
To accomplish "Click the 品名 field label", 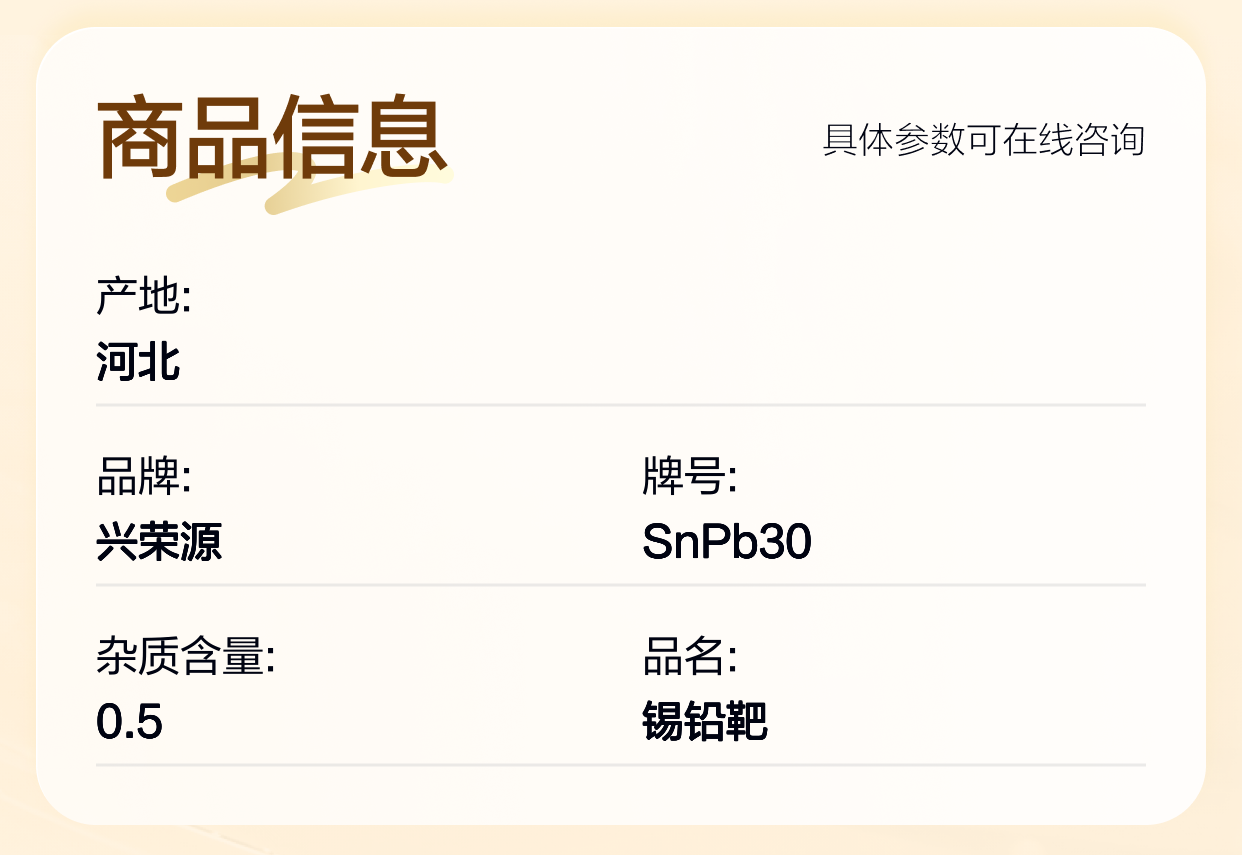I will click(689, 657).
